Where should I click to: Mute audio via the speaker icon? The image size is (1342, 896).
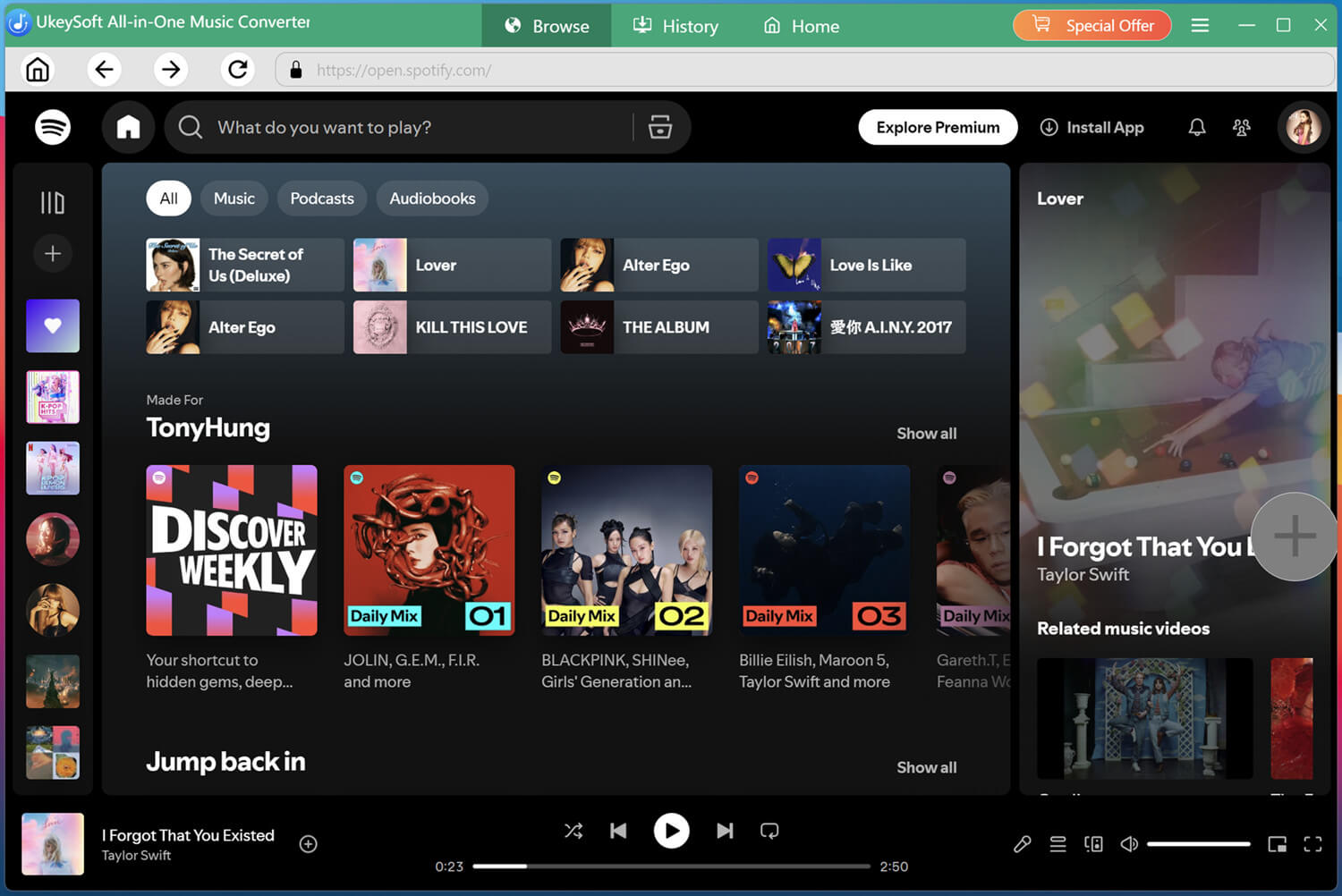click(1128, 843)
